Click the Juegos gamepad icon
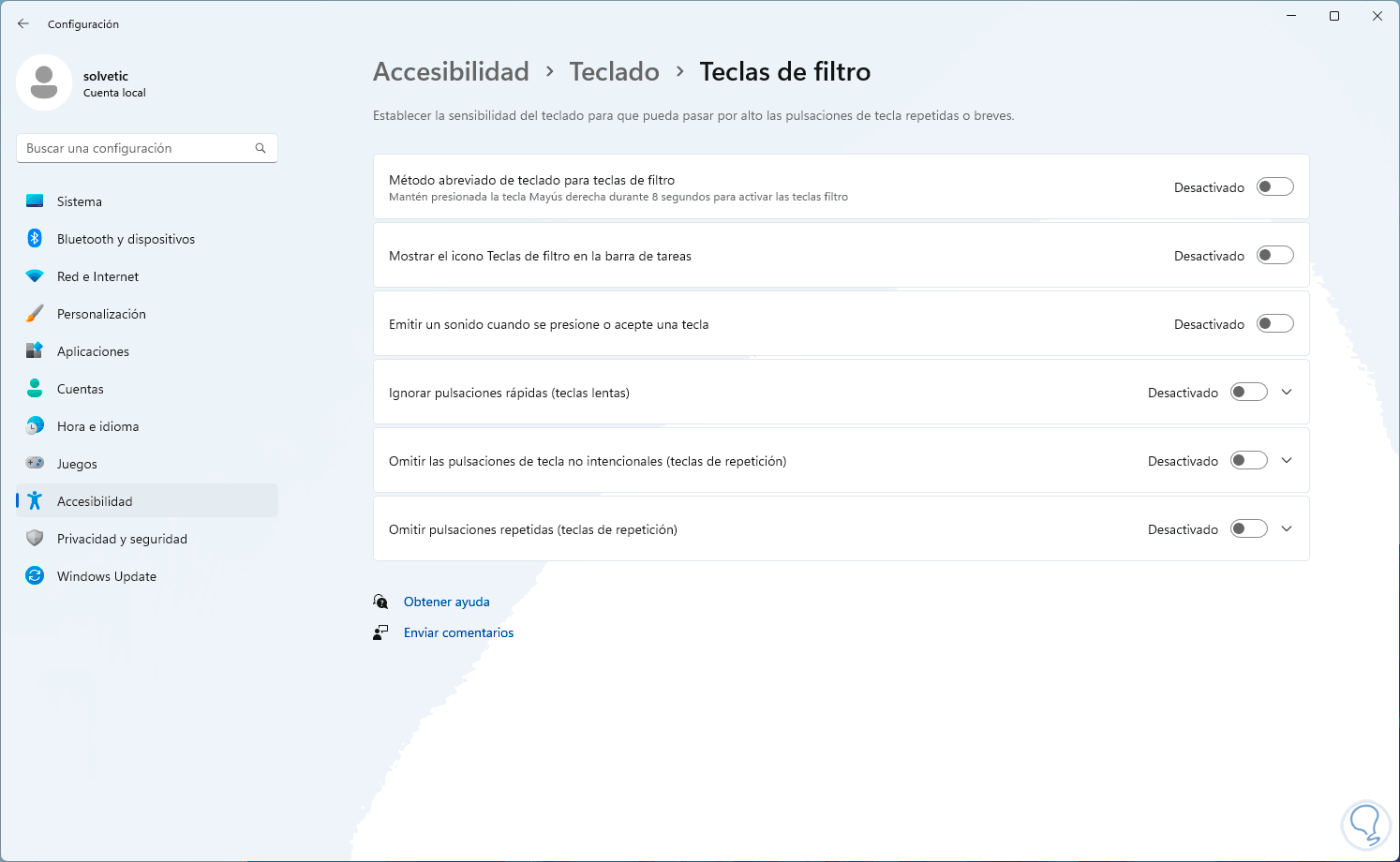Viewport: 1400px width, 862px height. click(x=35, y=464)
